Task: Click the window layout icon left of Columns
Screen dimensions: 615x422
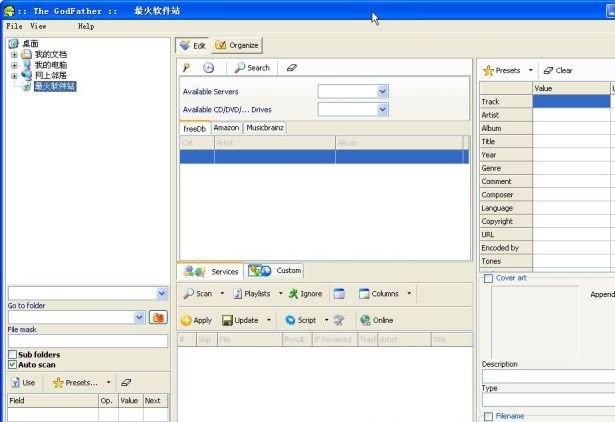Action: click(339, 294)
